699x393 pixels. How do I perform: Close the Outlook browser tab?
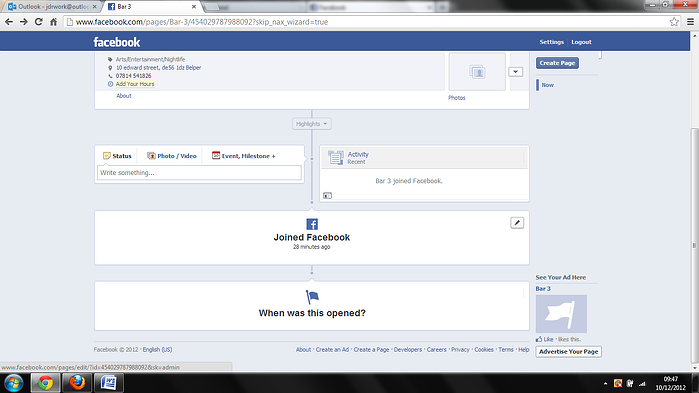(x=95, y=7)
